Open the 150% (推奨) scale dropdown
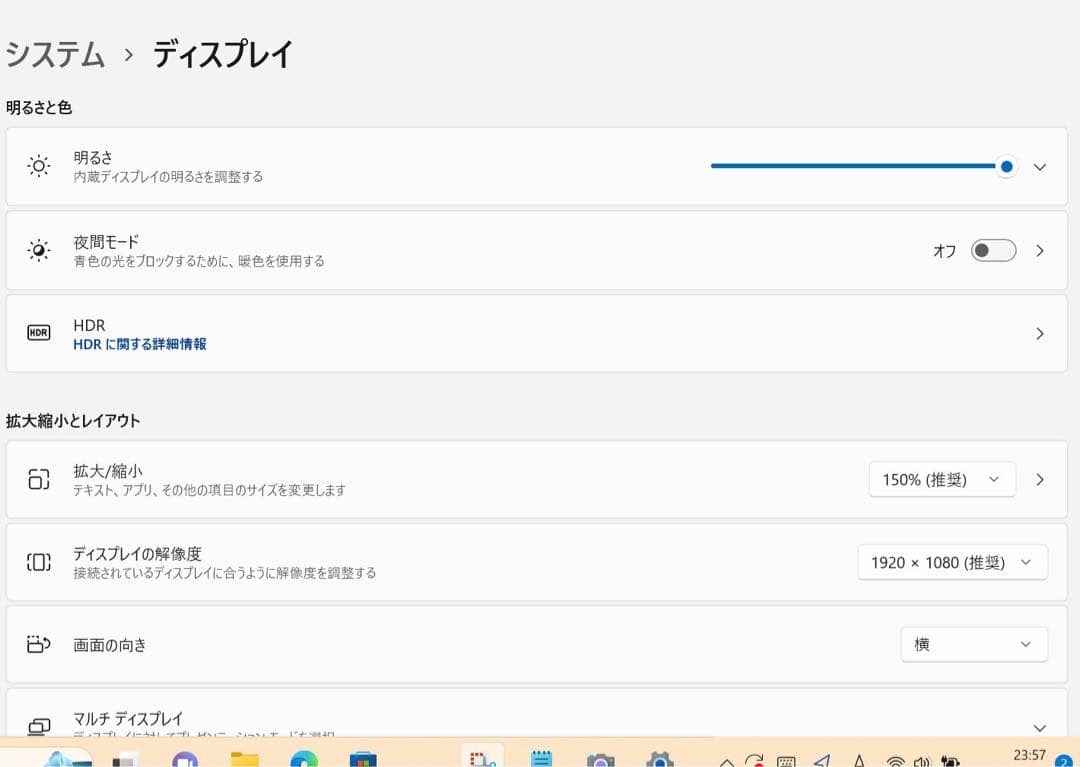 941,479
